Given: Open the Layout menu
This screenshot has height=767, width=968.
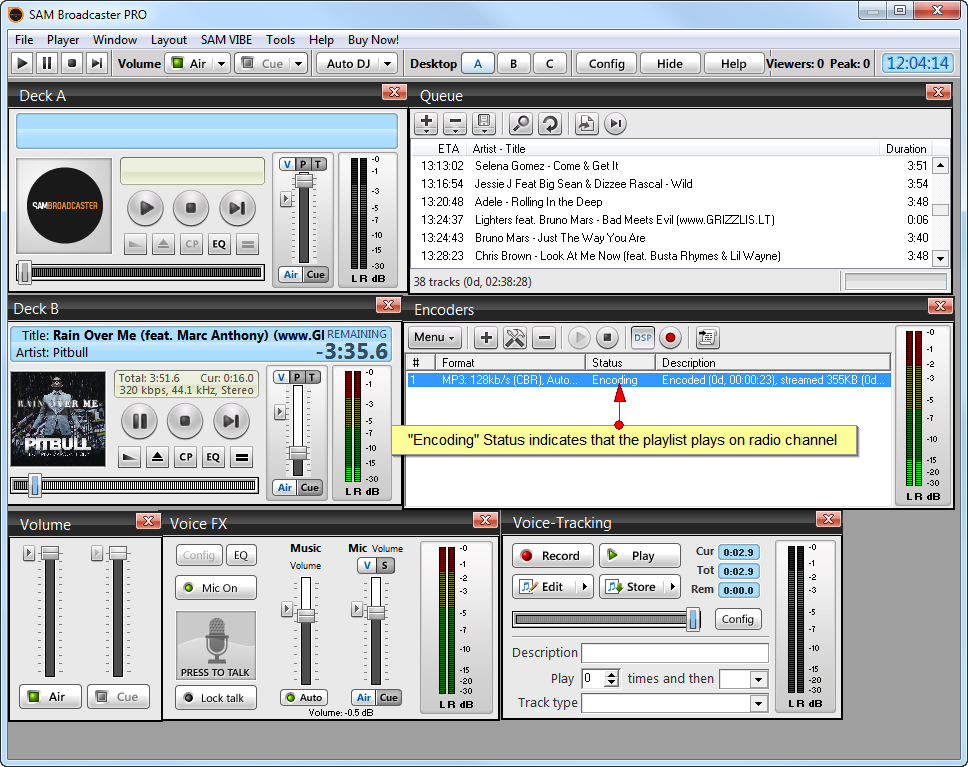Looking at the screenshot, I should [169, 40].
